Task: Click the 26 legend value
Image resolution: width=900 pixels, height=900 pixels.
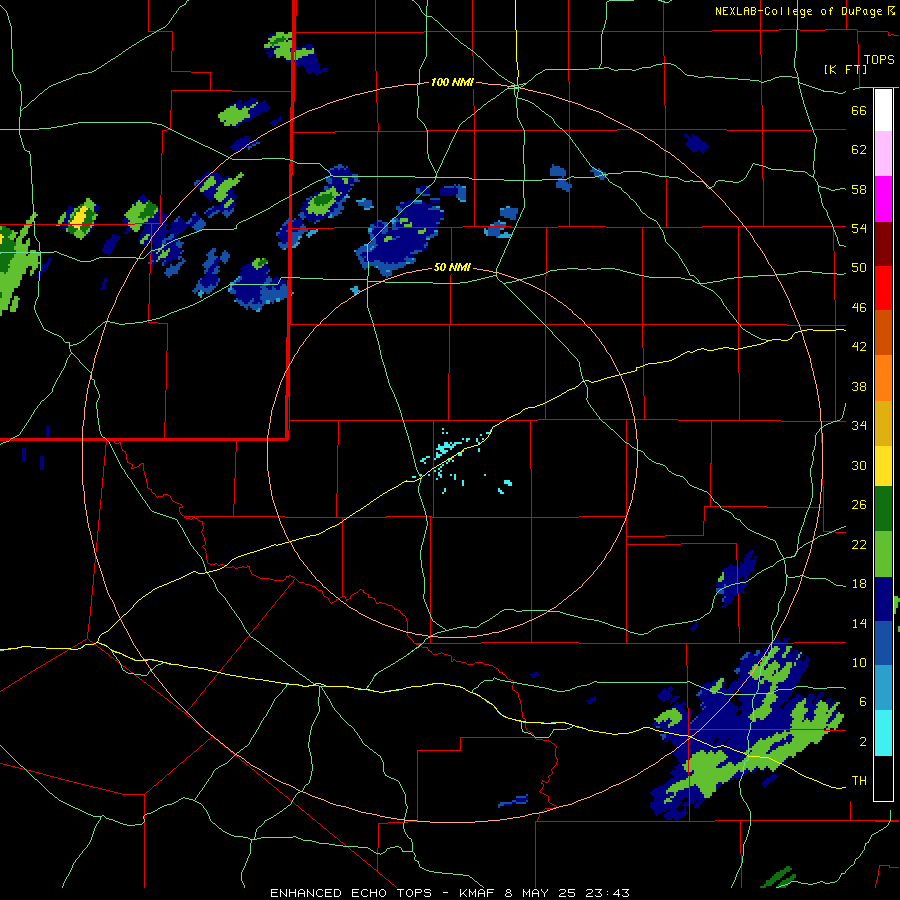Action: click(859, 505)
